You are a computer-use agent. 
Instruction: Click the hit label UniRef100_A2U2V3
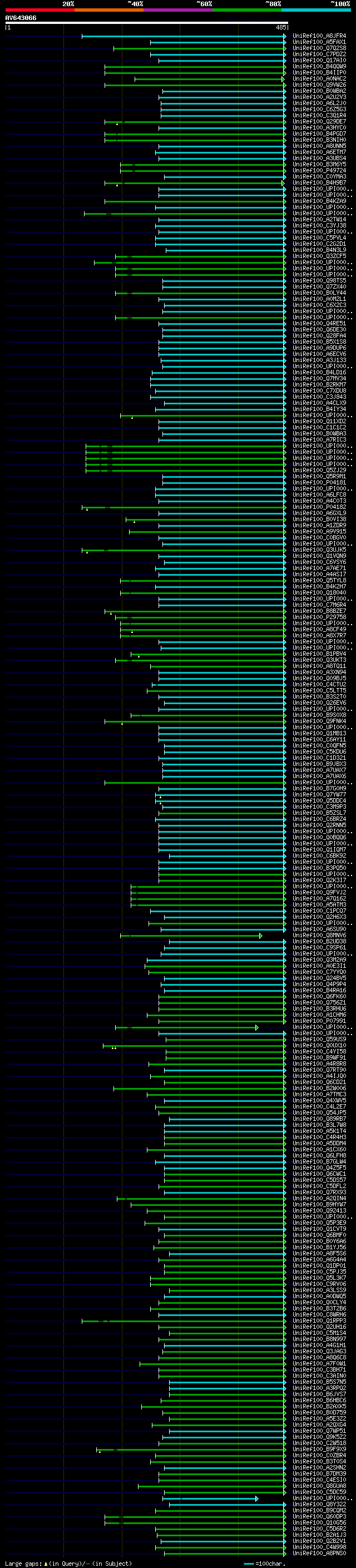(x=319, y=97)
